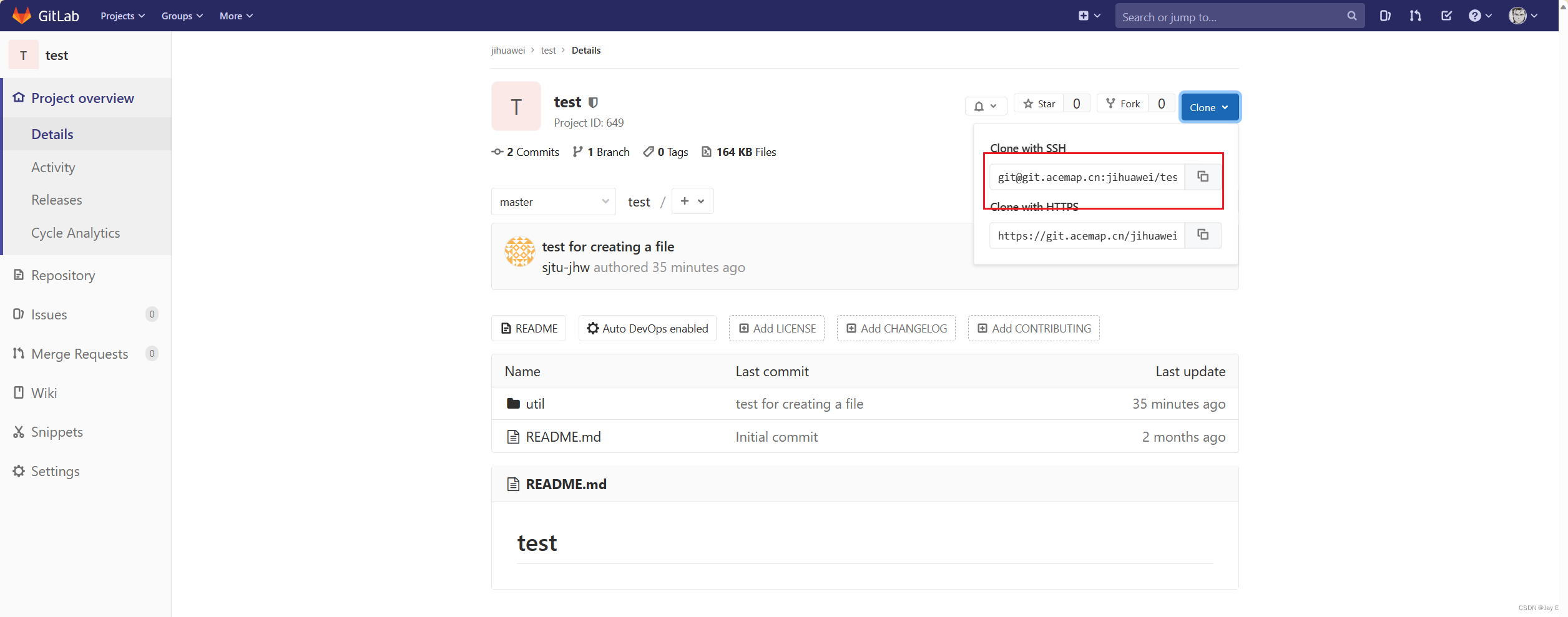Open the new project plus dropdown
The image size is (1568, 617).
pos(1089,16)
